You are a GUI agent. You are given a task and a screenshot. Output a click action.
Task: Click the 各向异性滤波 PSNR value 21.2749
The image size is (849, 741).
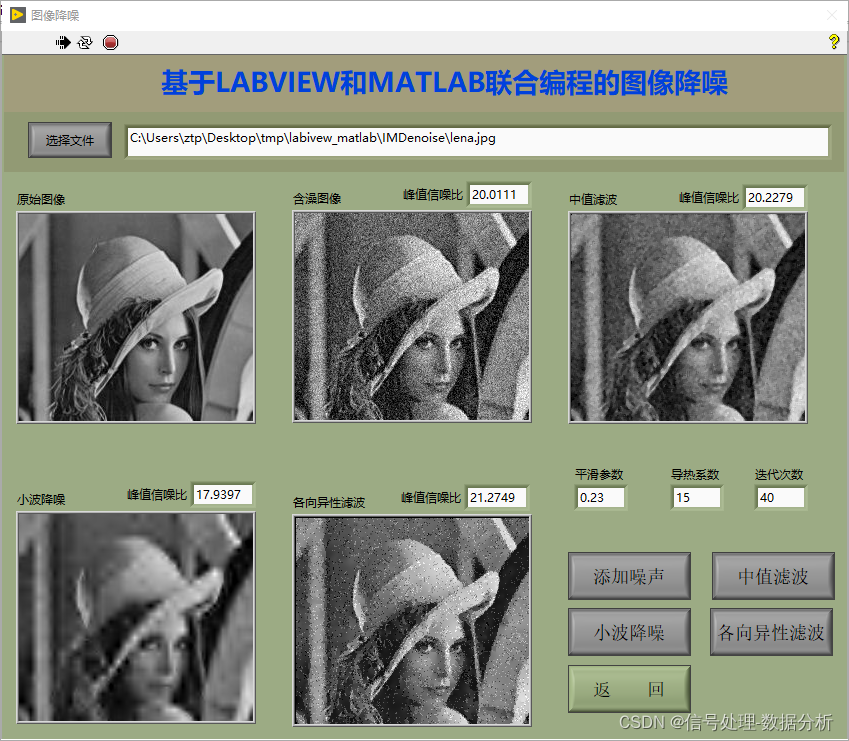pyautogui.click(x=496, y=497)
